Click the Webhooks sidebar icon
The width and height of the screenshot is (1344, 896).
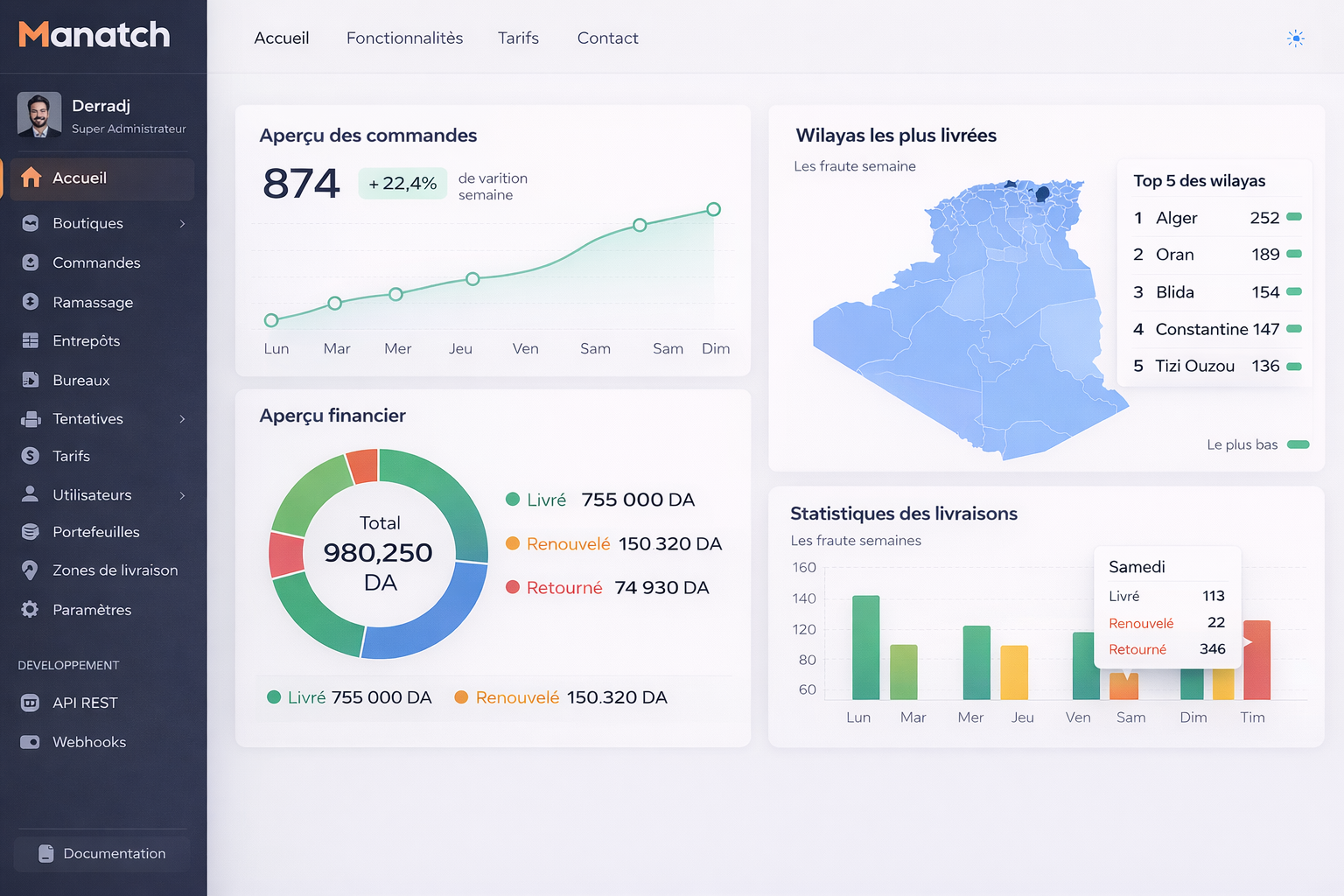click(x=31, y=741)
